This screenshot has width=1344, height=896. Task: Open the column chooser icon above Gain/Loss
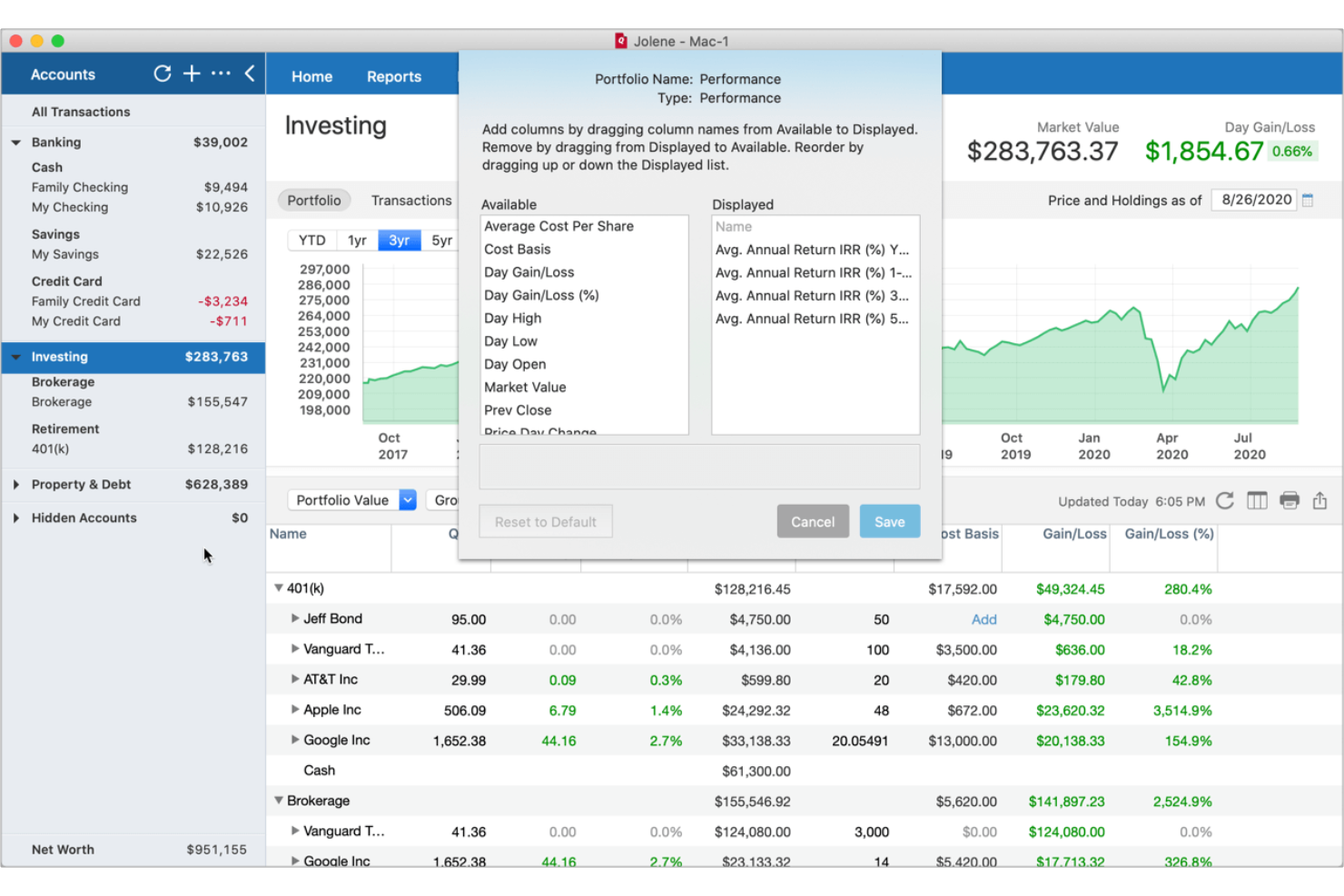[1257, 500]
